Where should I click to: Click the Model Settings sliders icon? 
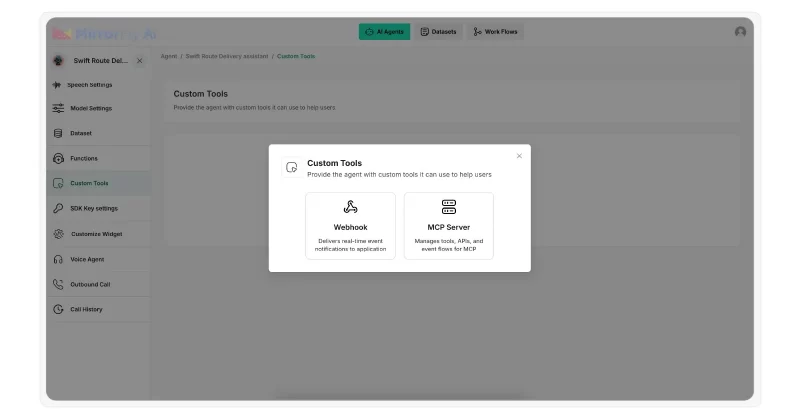tap(58, 108)
